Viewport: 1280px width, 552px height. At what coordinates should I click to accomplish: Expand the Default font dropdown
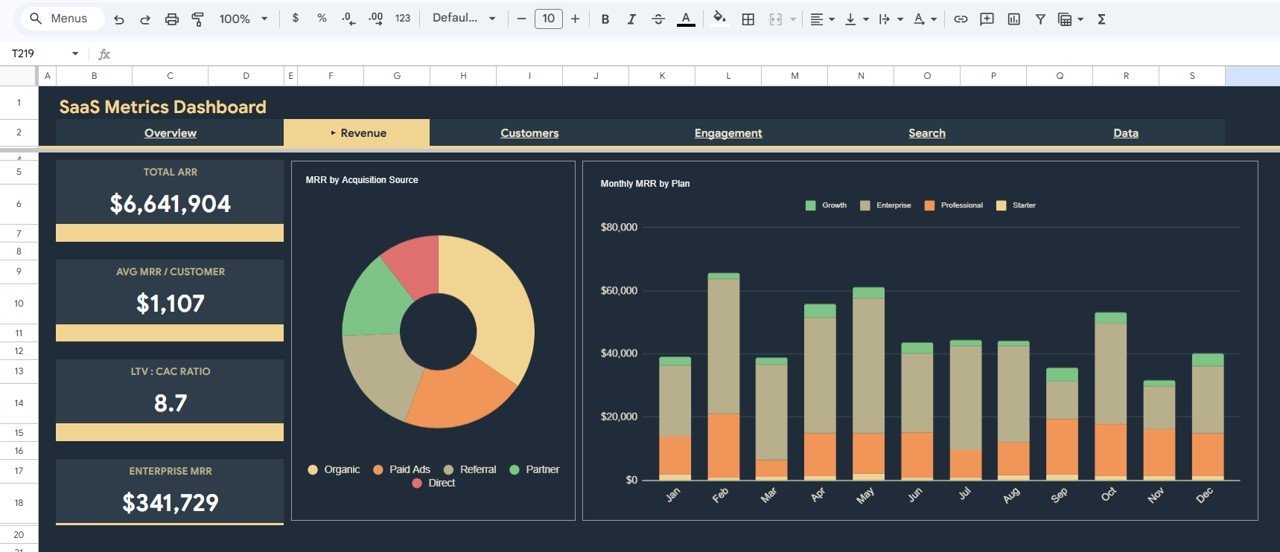pos(464,19)
